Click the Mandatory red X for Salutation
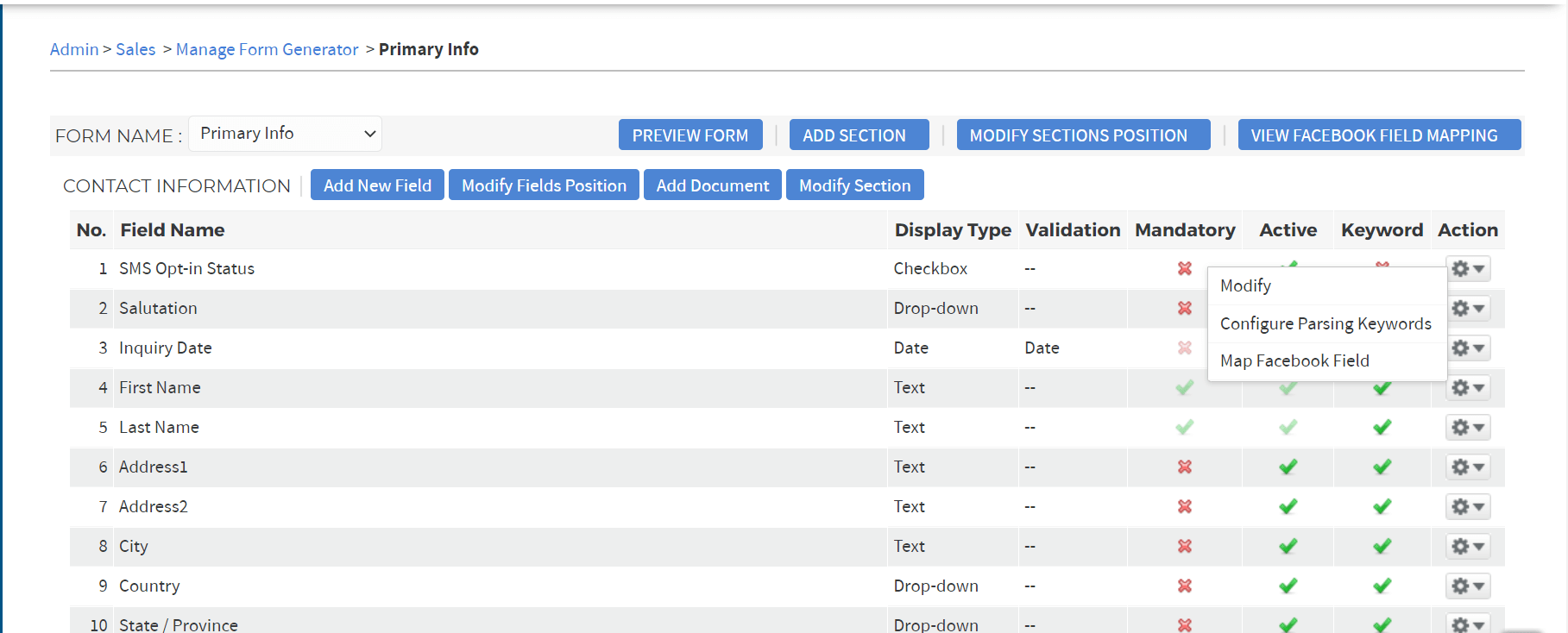This screenshot has height=633, width=1568. click(x=1184, y=308)
